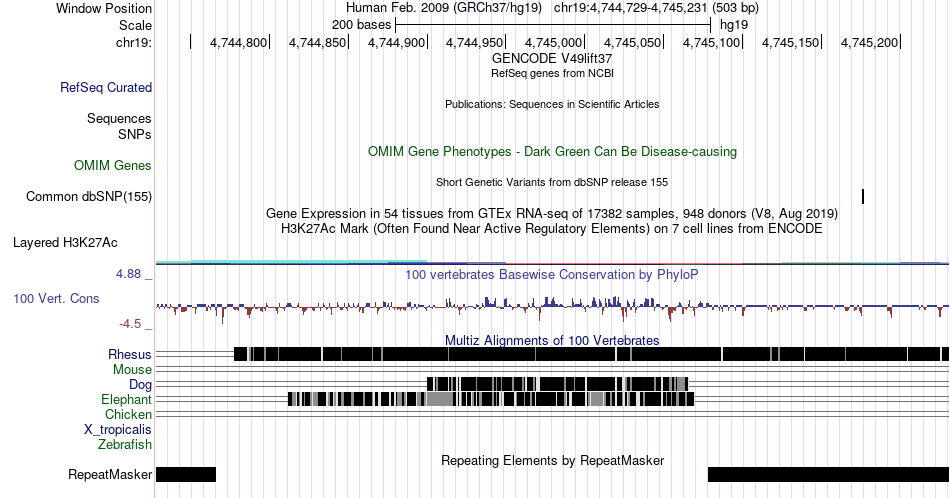Click the Elephant alignment block

491,399
